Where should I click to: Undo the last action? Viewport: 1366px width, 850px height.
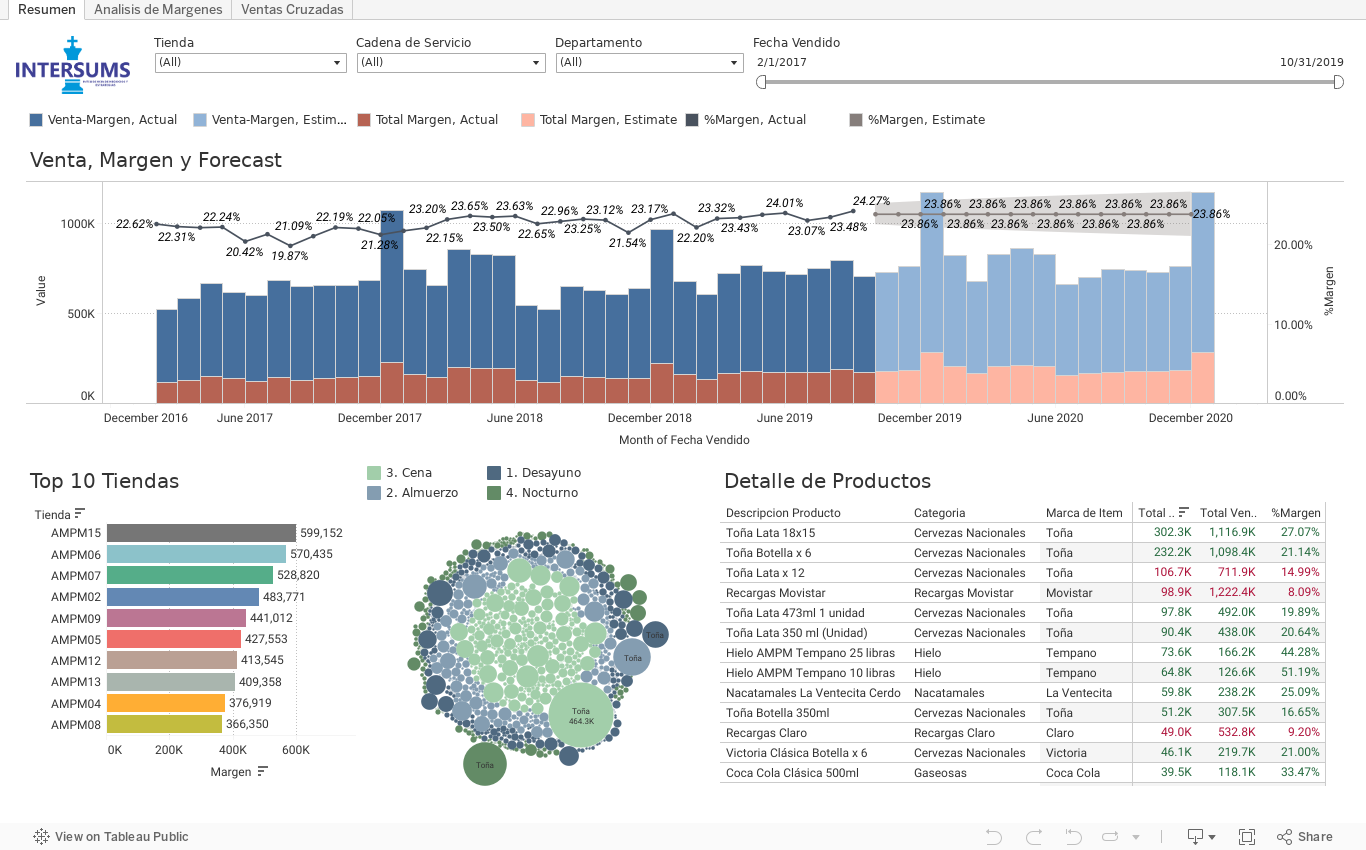pos(993,837)
